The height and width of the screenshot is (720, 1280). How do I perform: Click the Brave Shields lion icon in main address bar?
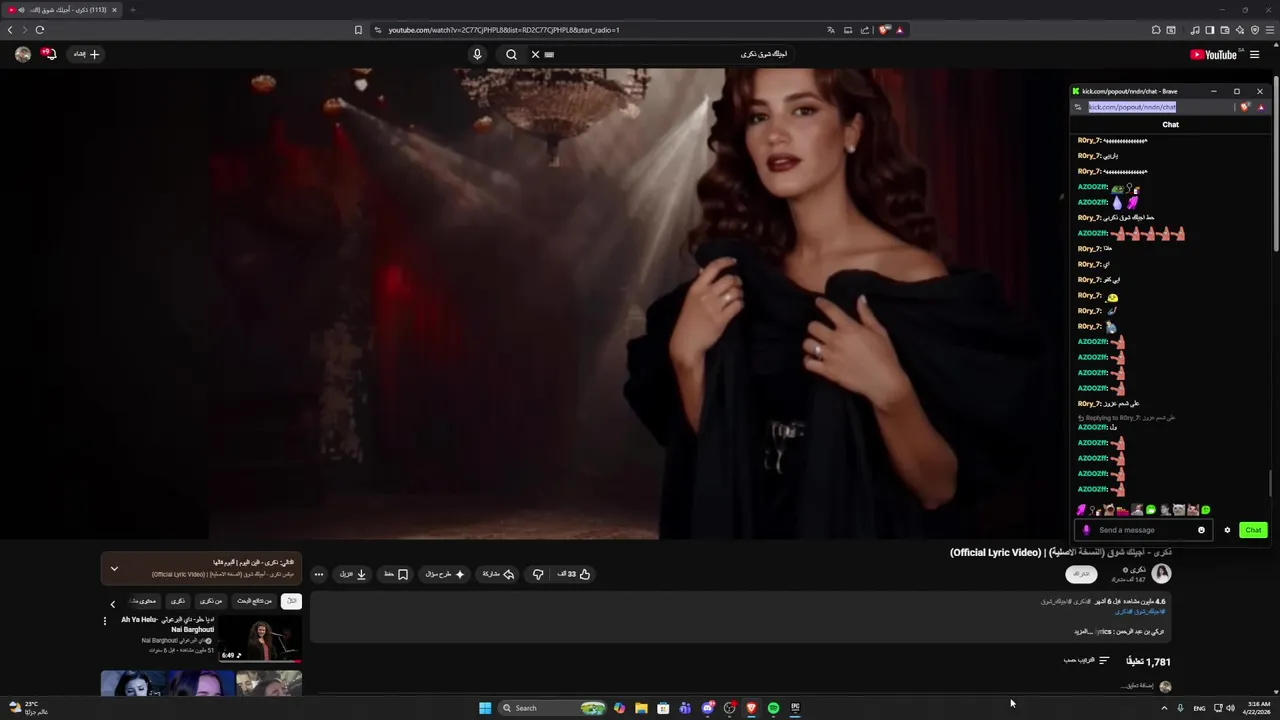click(884, 30)
